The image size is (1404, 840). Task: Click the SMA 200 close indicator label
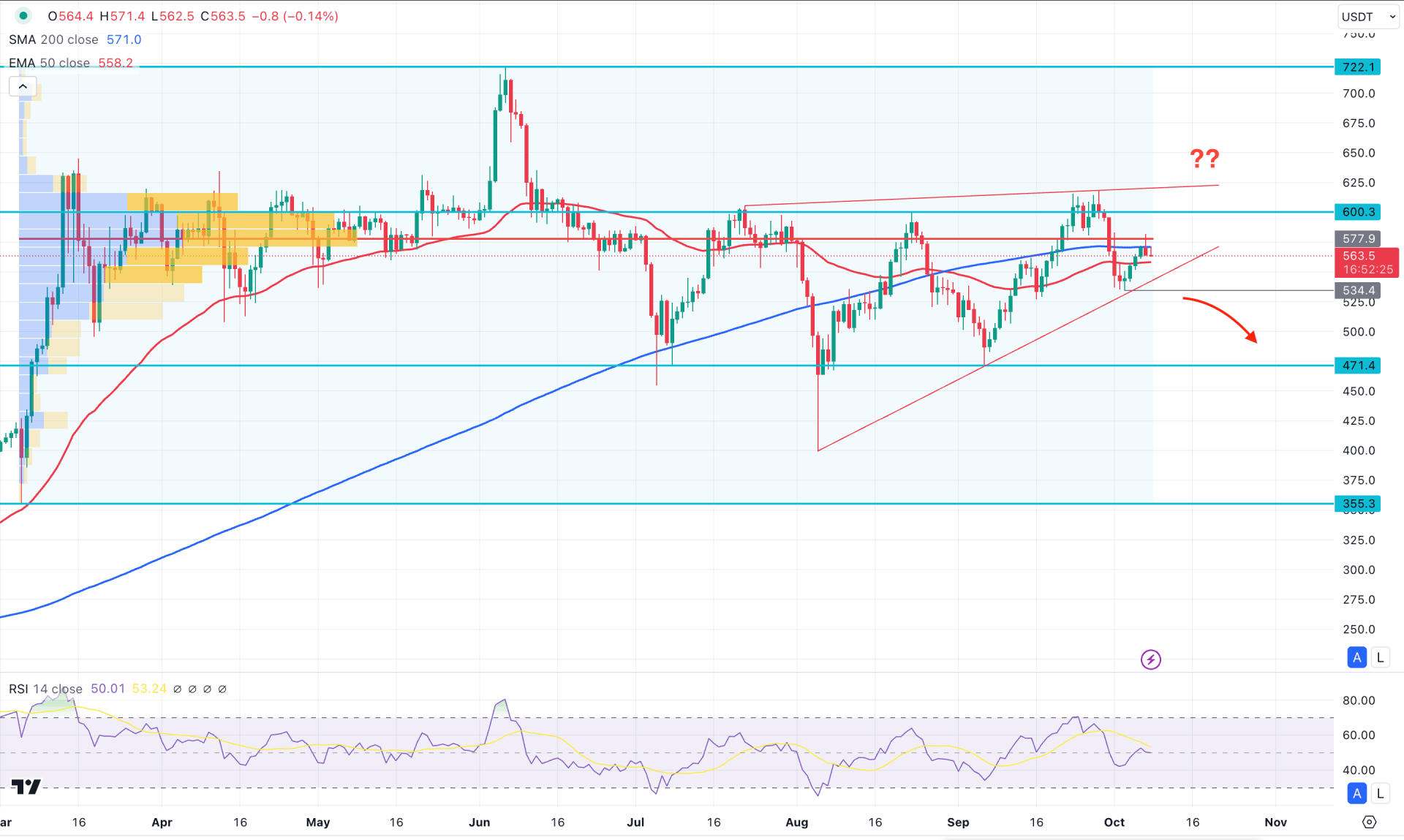53,39
